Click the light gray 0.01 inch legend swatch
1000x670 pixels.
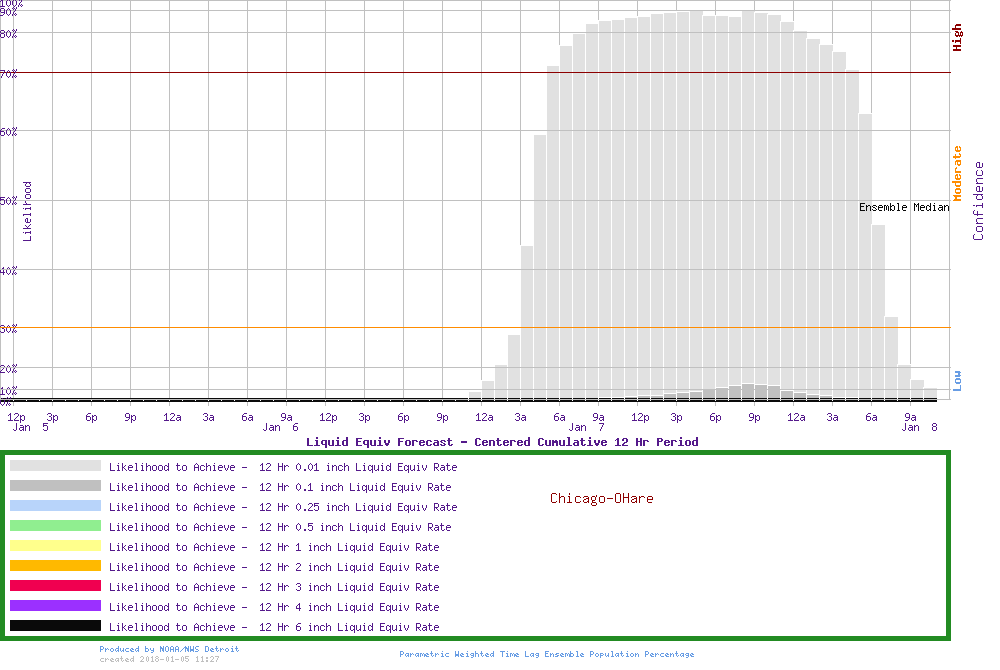click(55, 466)
